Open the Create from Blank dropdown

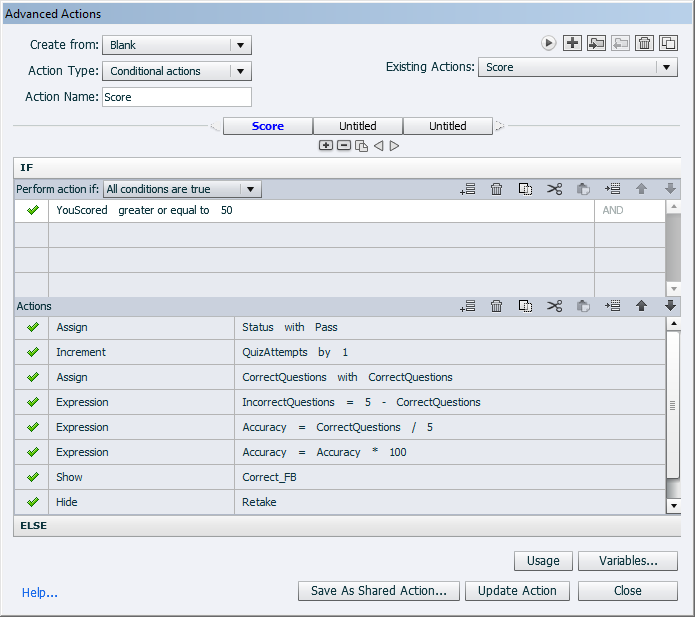tap(177, 45)
